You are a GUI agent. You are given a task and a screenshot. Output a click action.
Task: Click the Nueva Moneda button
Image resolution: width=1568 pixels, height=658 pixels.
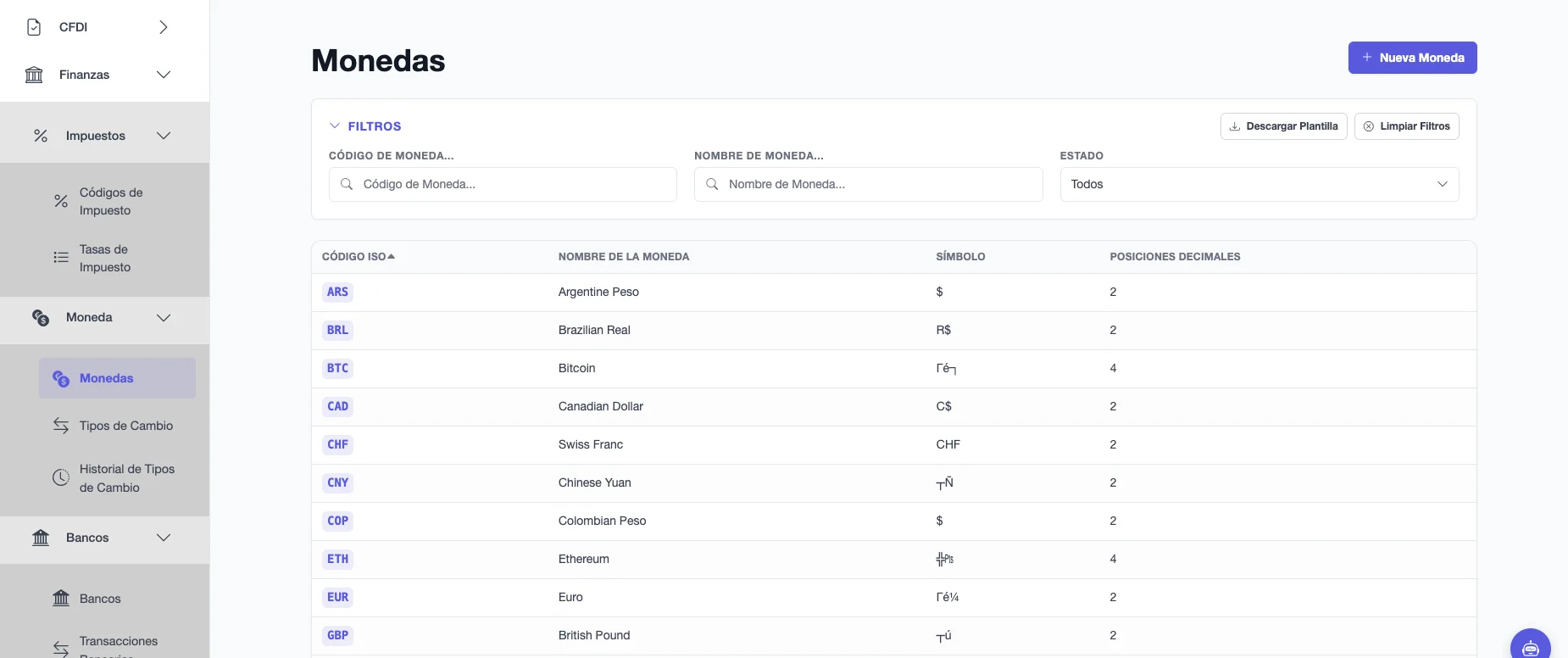pos(1412,58)
